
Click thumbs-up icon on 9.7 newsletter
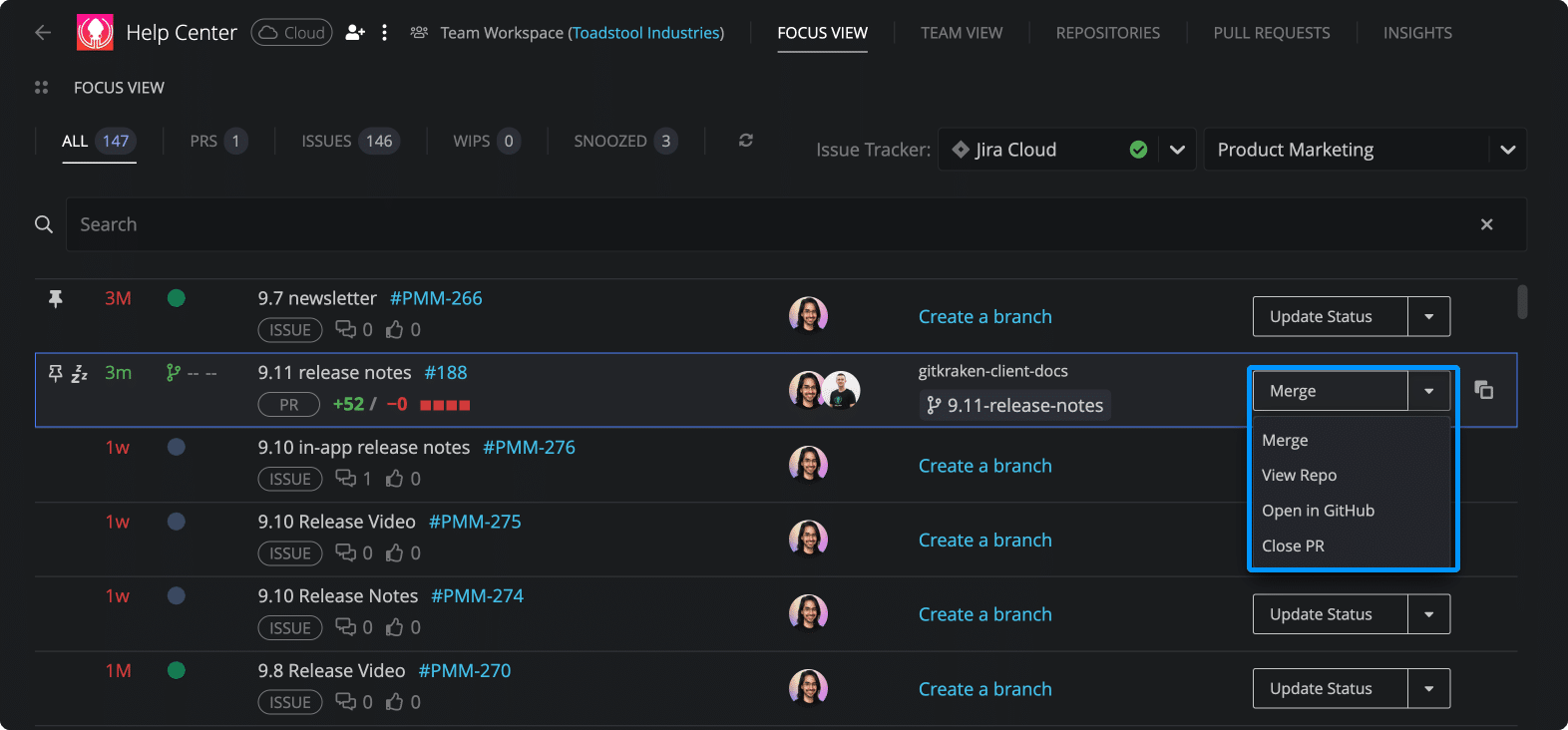tap(395, 329)
